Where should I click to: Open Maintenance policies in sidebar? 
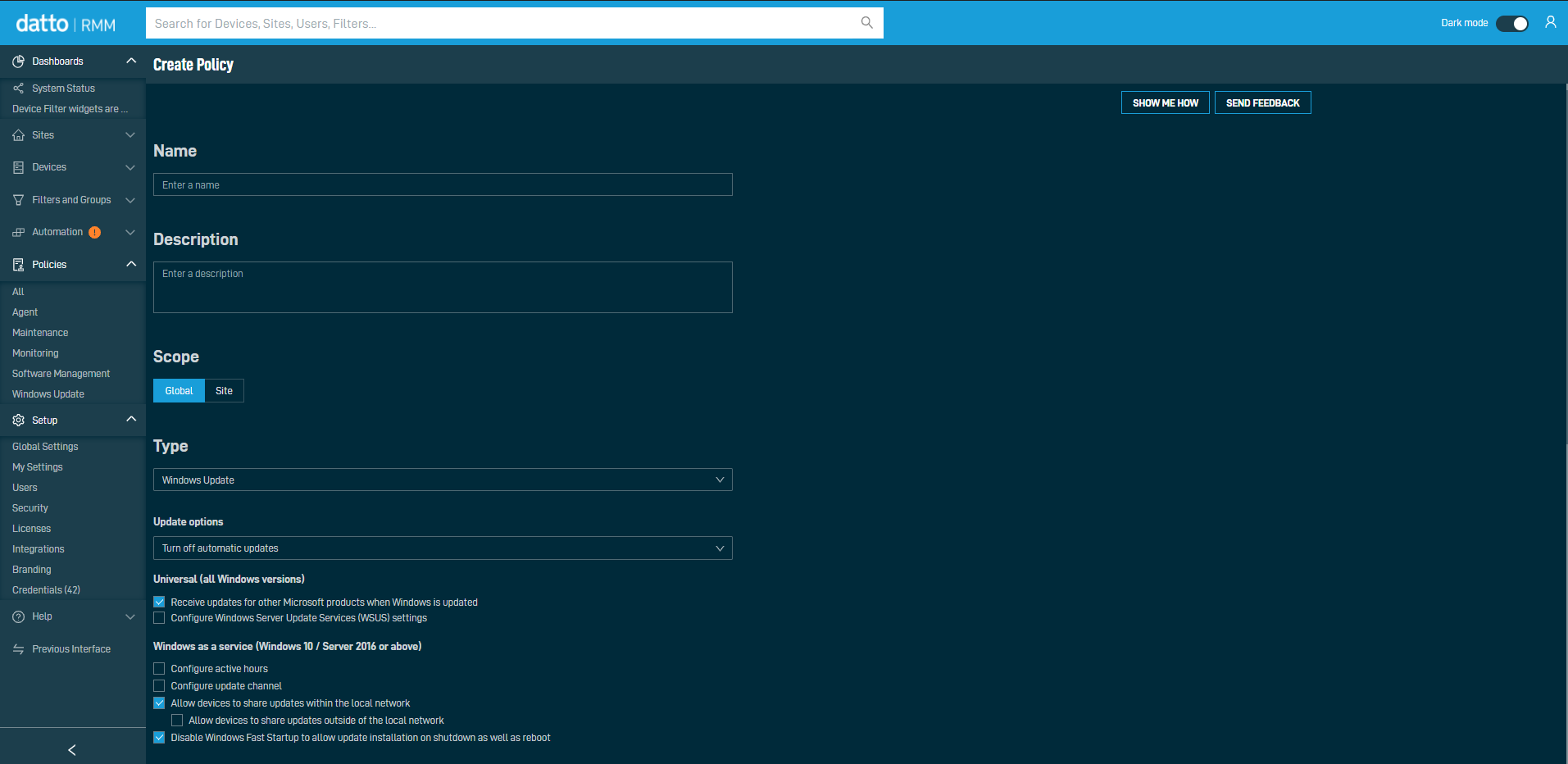pyautogui.click(x=40, y=333)
